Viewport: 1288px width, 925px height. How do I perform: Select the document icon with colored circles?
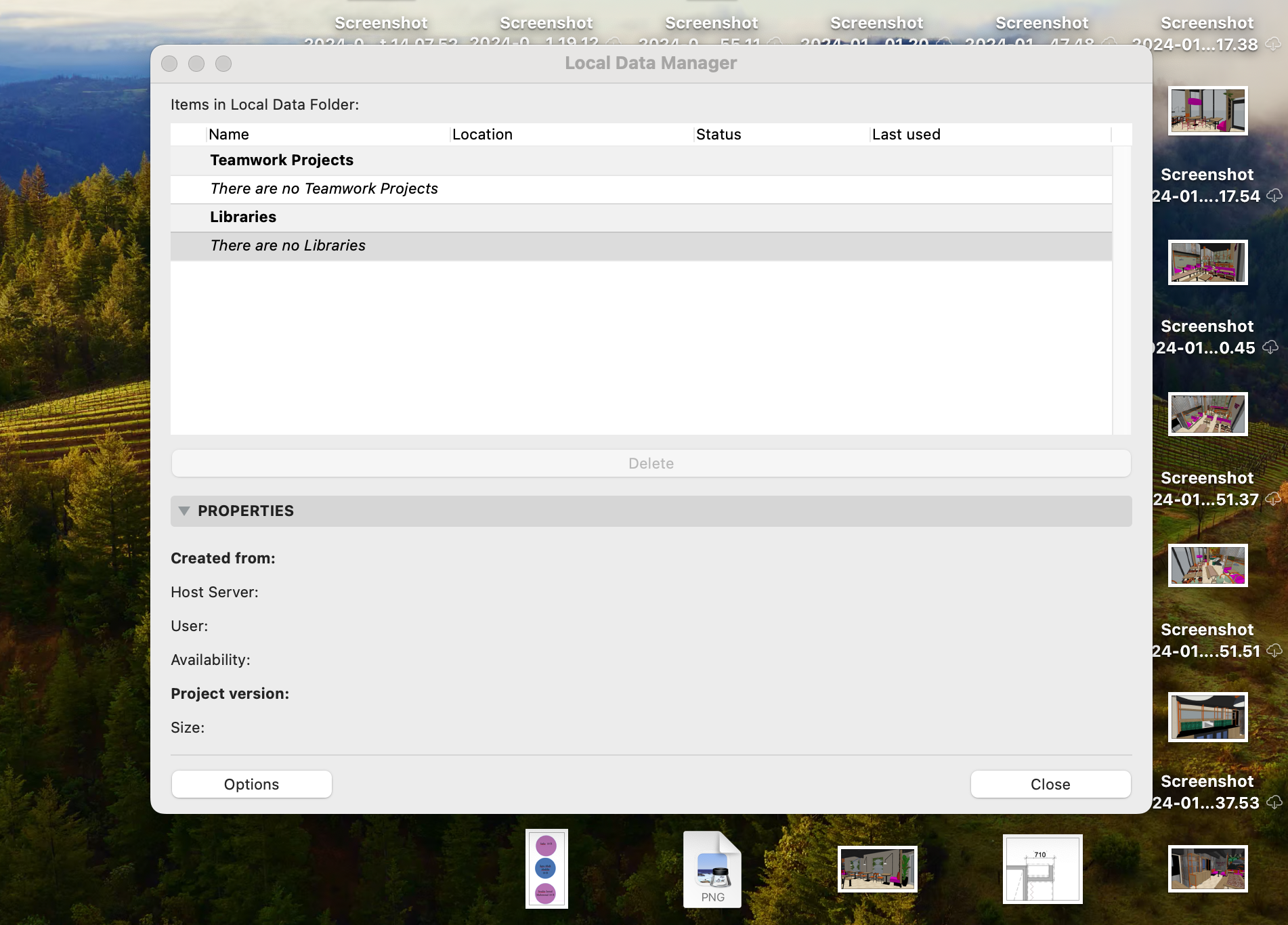[546, 869]
